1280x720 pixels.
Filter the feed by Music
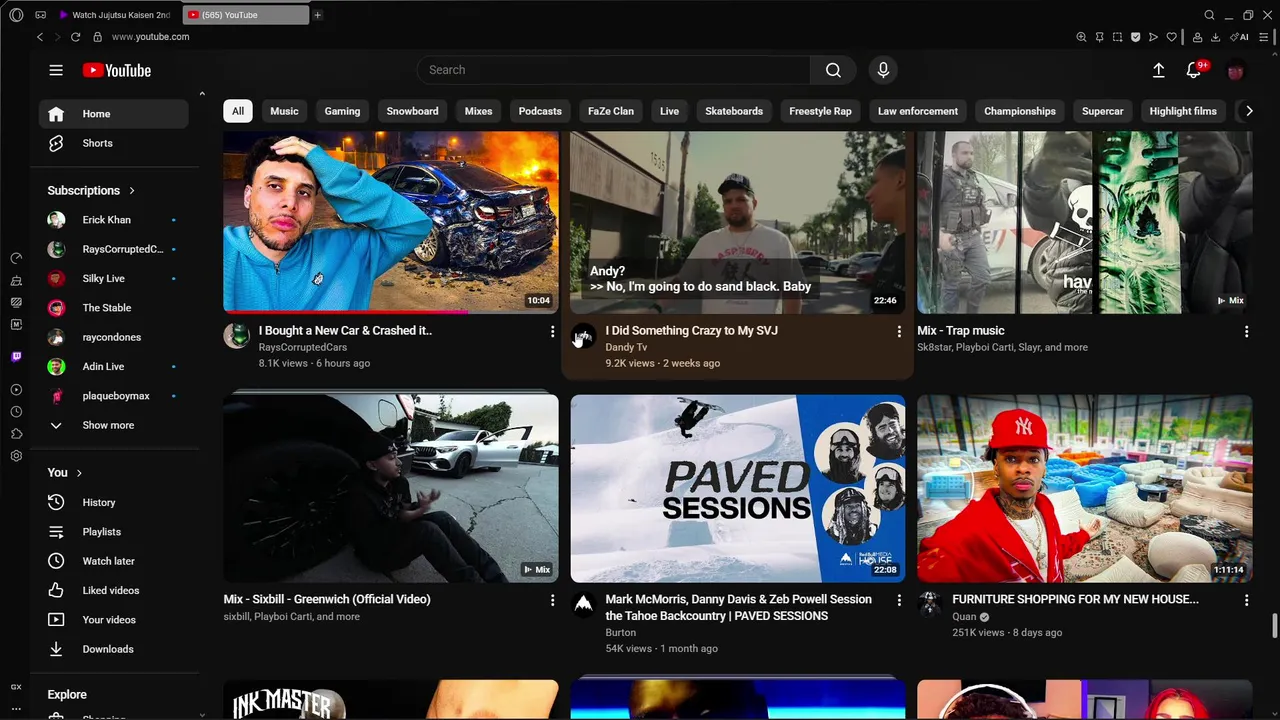[284, 111]
